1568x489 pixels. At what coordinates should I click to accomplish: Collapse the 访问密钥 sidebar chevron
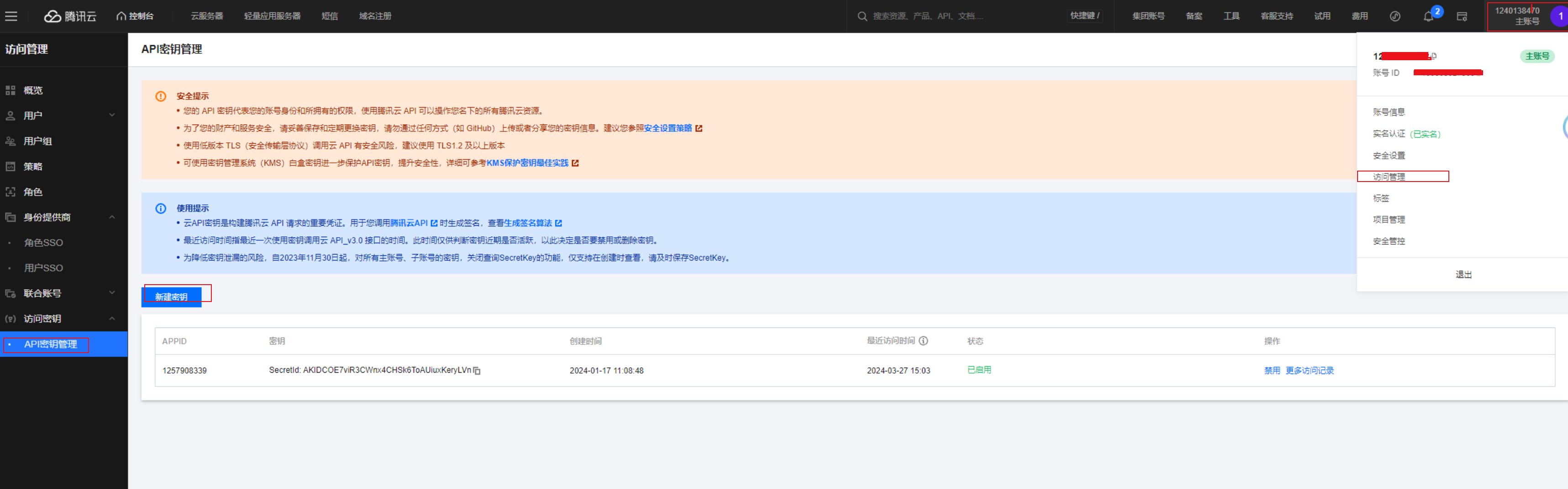pyautogui.click(x=112, y=319)
